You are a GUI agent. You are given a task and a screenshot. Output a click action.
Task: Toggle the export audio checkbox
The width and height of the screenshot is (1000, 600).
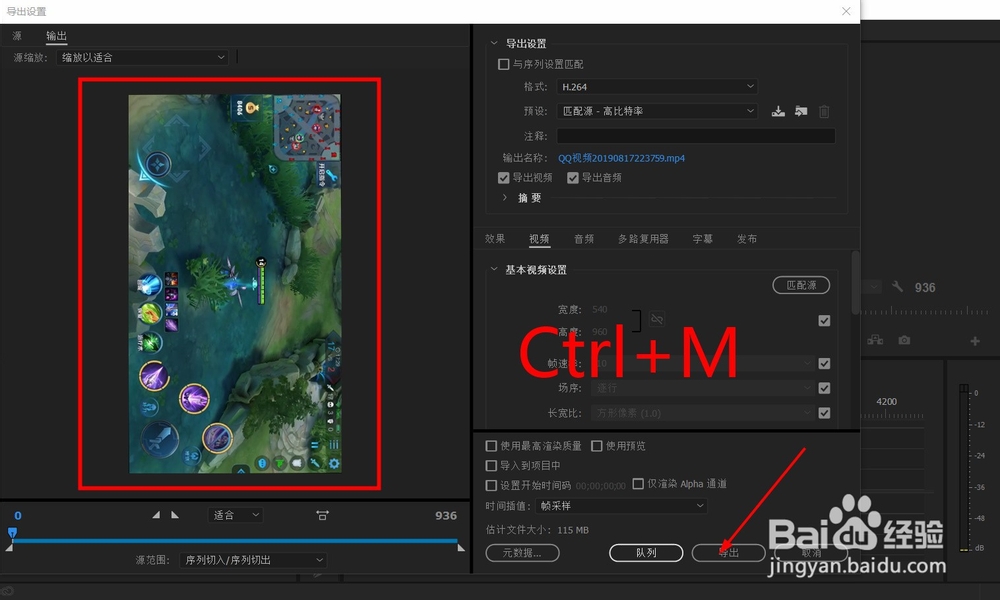pos(573,178)
